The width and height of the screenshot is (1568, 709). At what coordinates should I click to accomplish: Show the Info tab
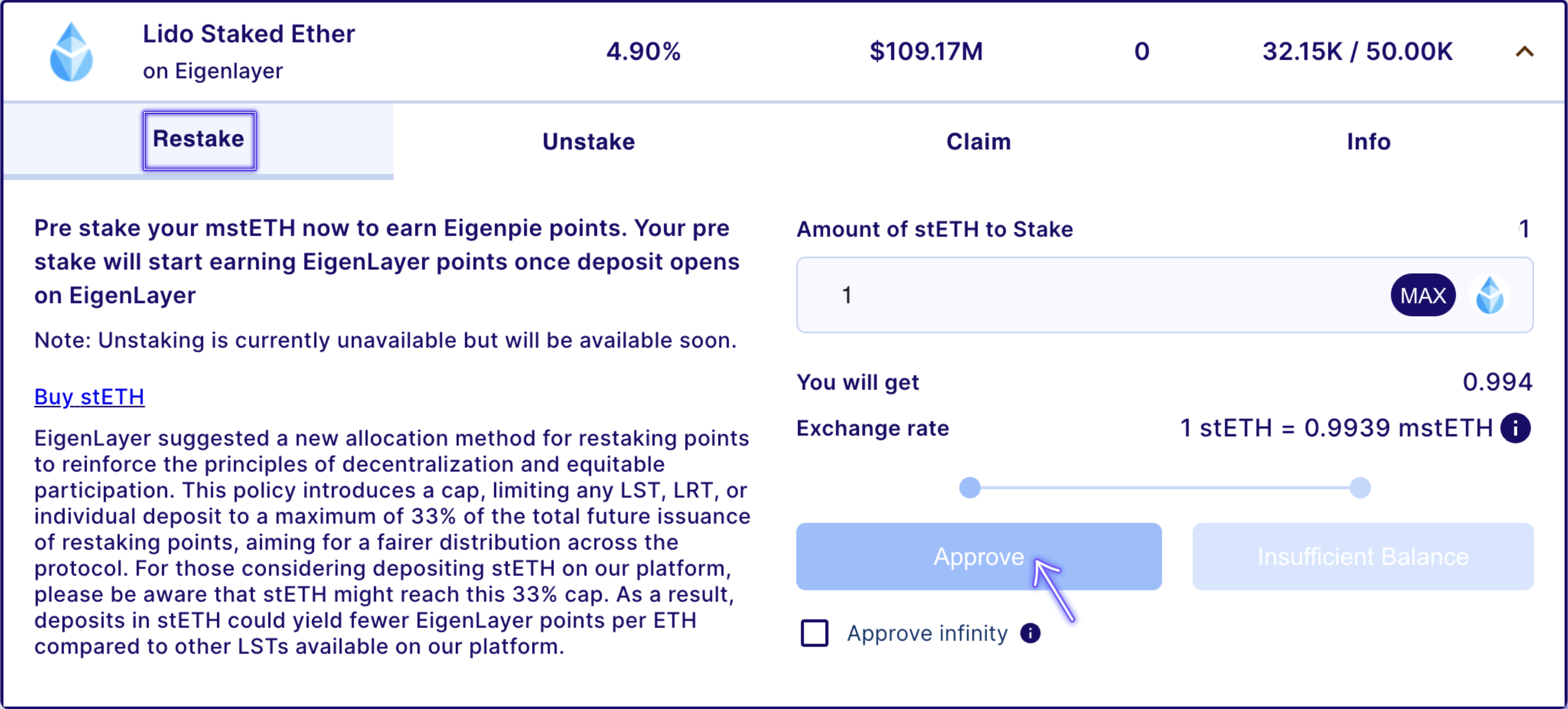1368,142
